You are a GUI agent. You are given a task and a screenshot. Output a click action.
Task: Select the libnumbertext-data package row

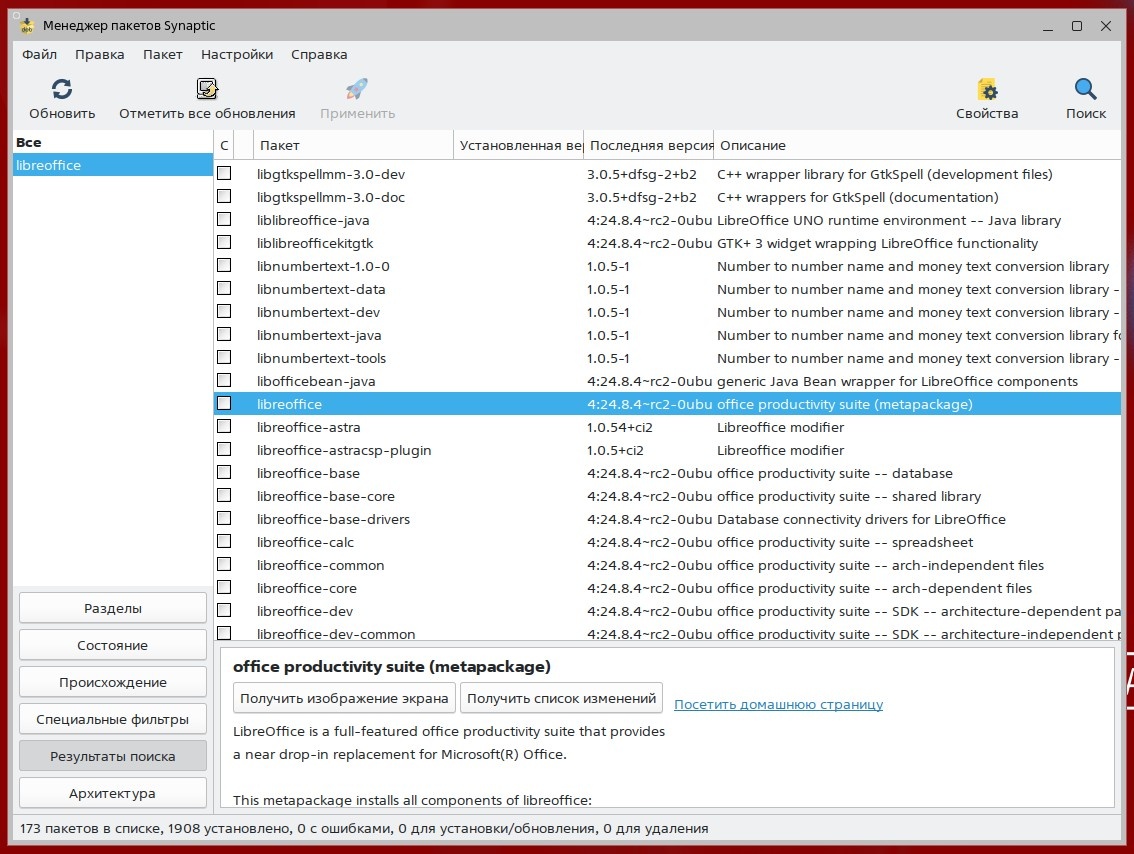click(667, 289)
